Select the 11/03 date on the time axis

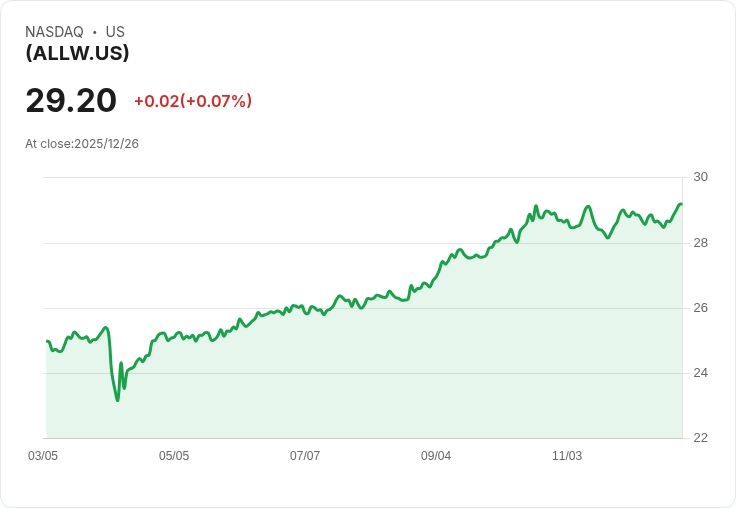coord(567,456)
